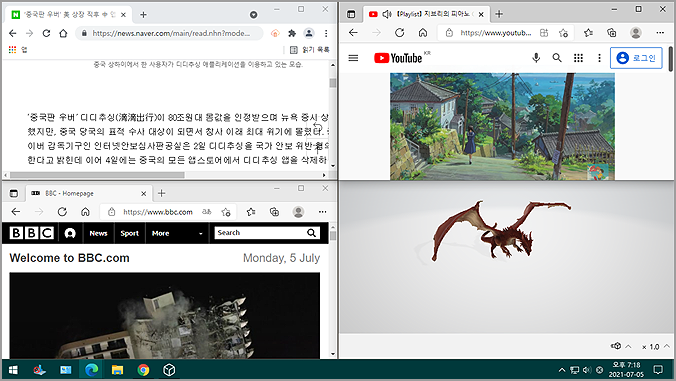Reload the Naver news page in Chrome

tap(46, 33)
